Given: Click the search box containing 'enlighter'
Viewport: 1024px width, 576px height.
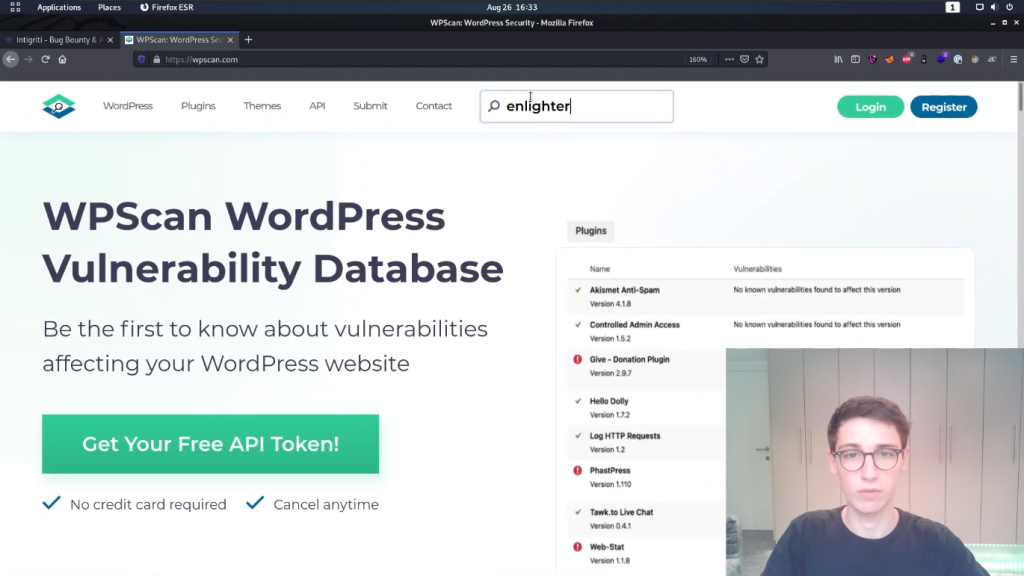Looking at the screenshot, I should click(x=577, y=106).
